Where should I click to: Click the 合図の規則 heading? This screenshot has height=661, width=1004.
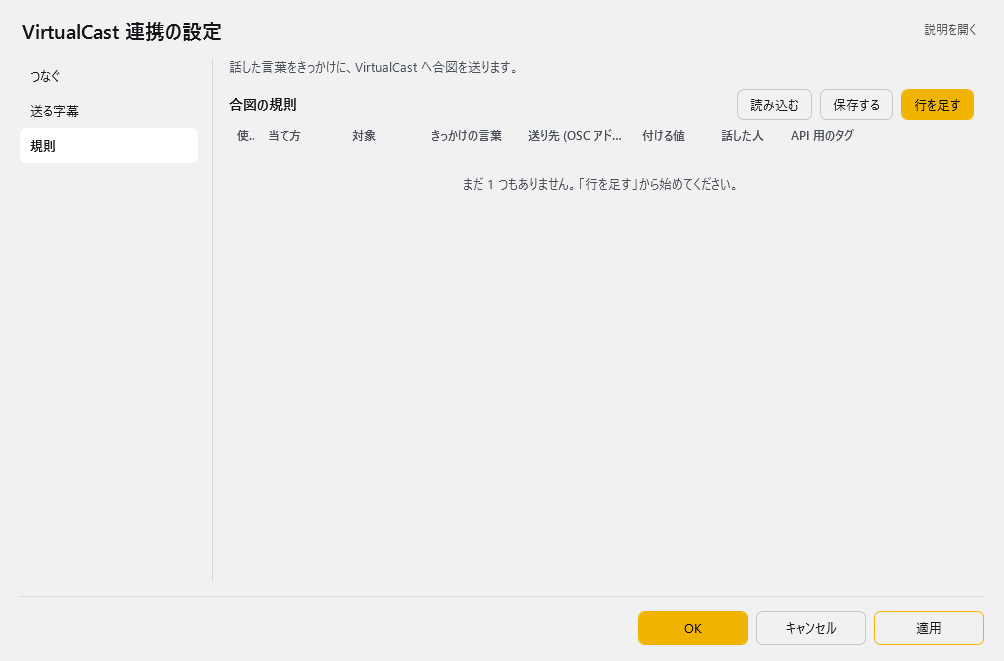coord(263,104)
